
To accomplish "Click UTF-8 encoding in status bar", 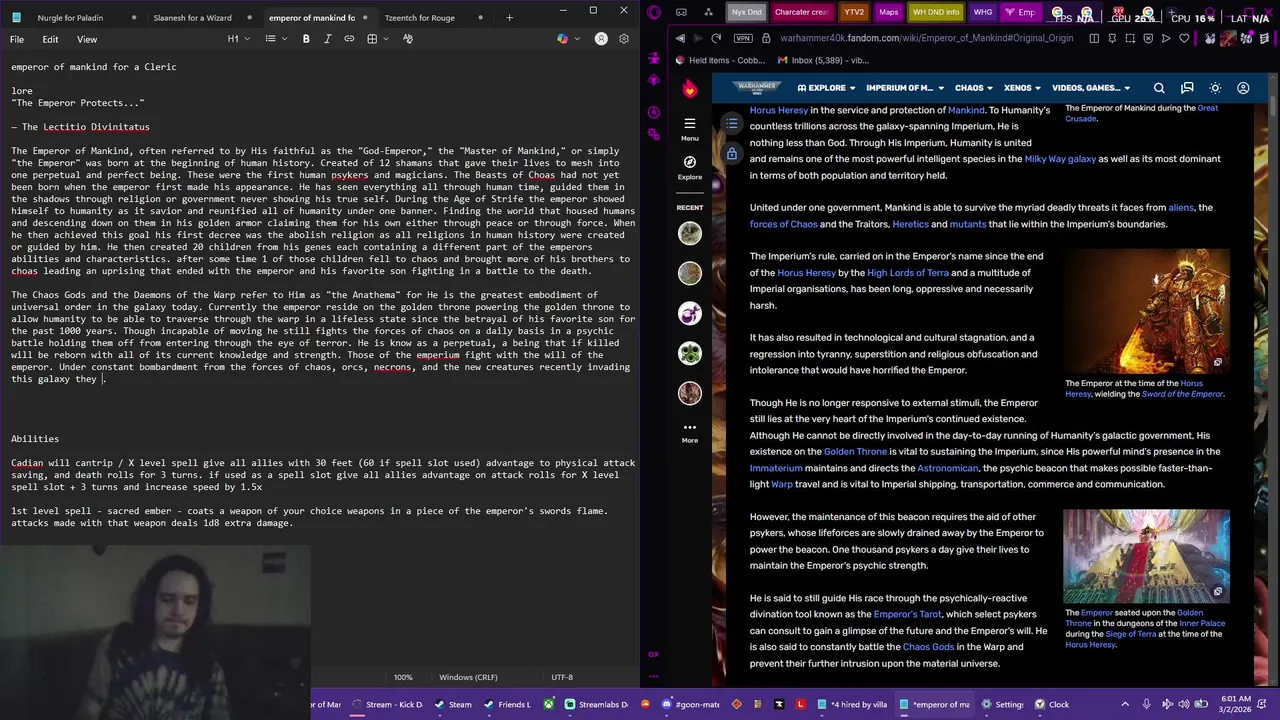I will click(x=562, y=677).
